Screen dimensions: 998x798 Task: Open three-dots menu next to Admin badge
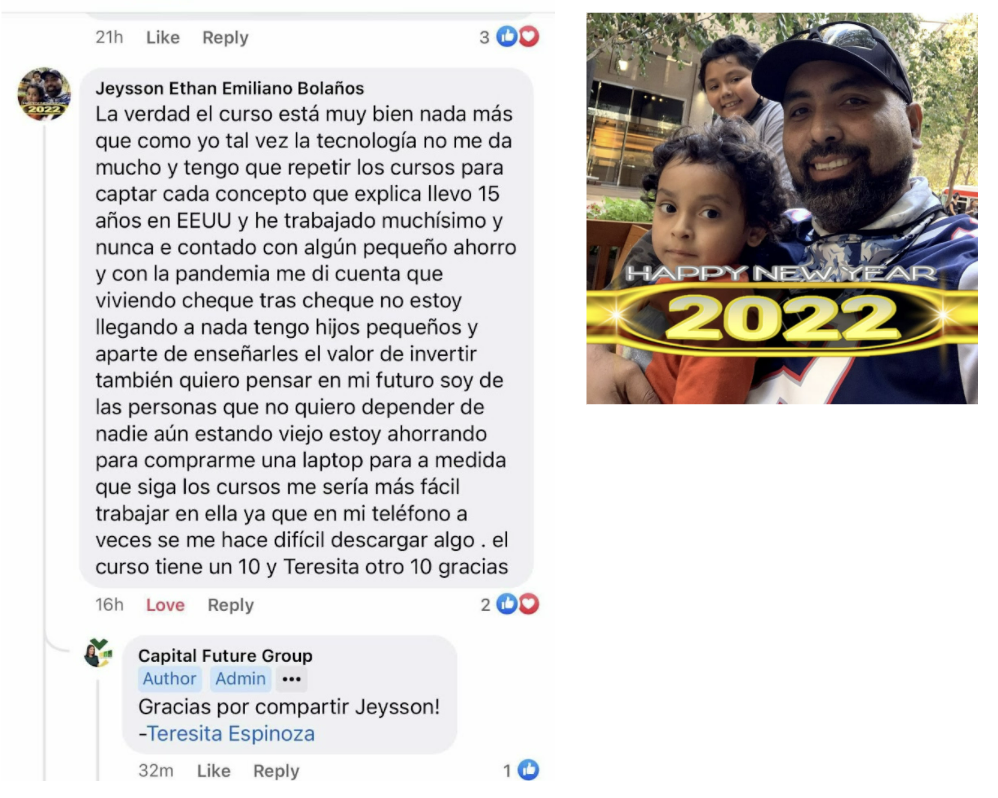point(292,679)
